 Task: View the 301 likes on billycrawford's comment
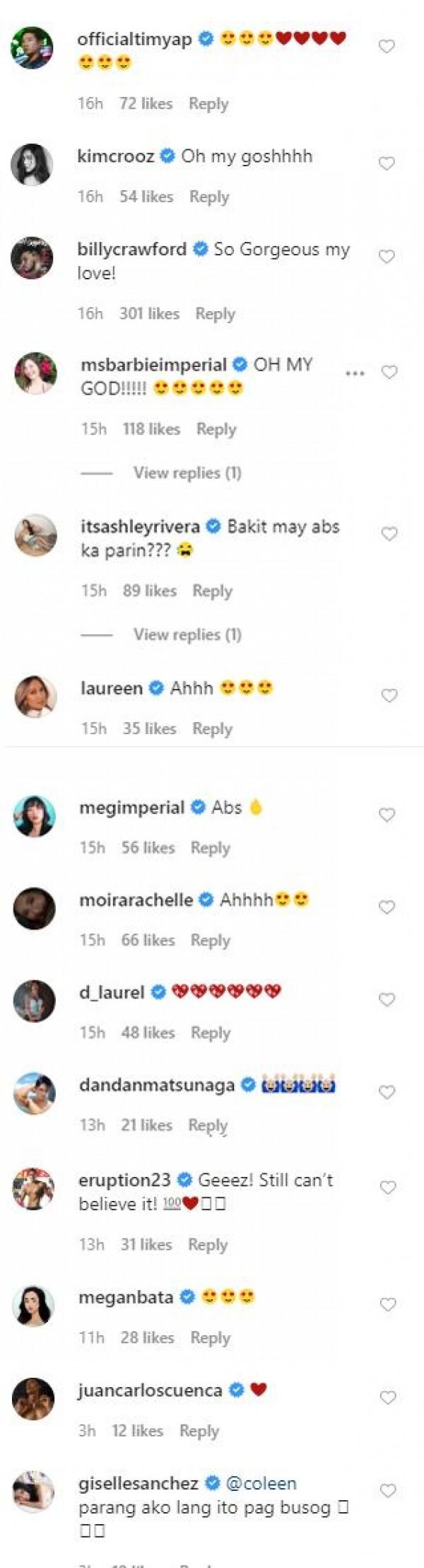click(149, 313)
